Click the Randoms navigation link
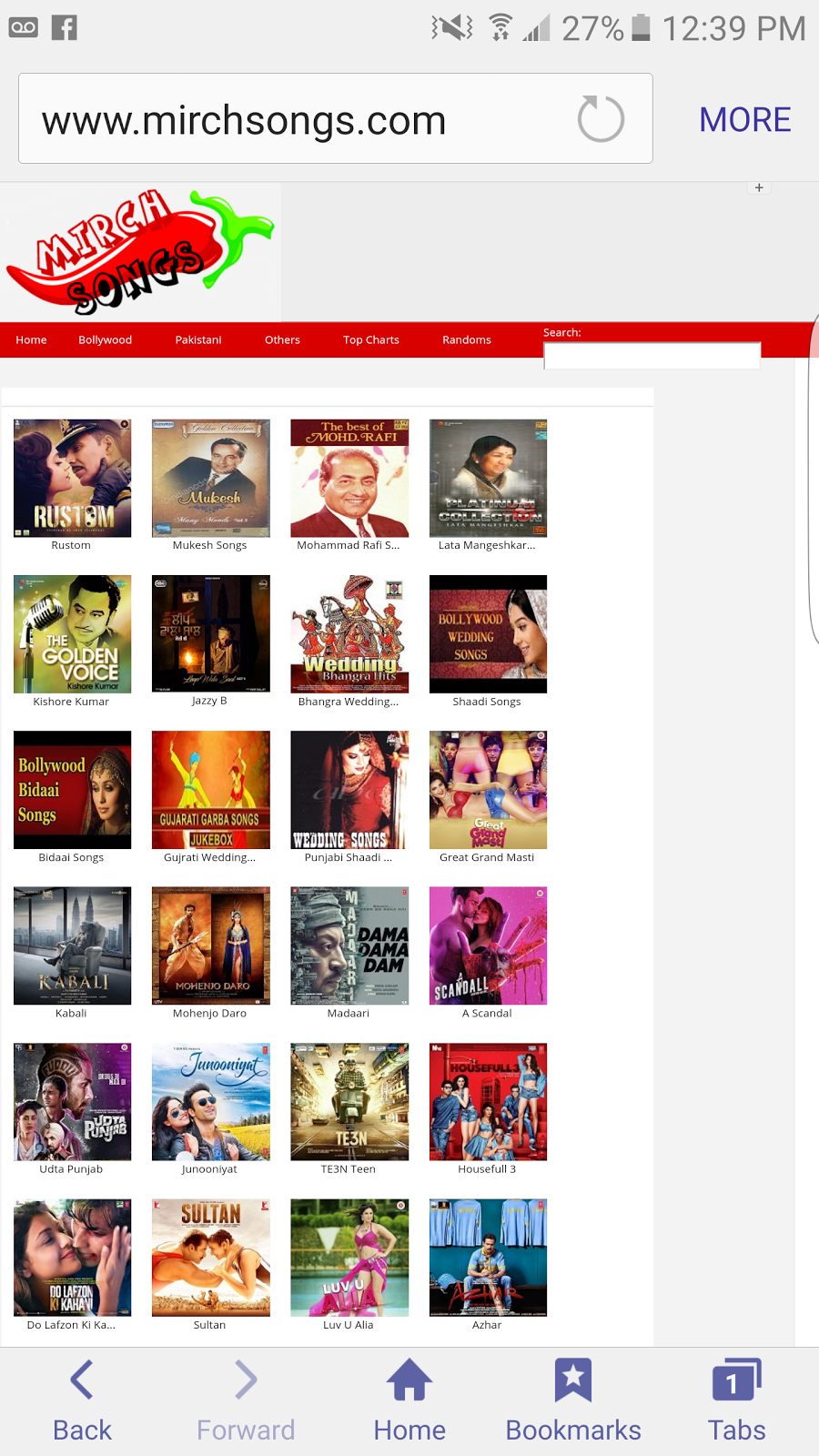Viewport: 819px width, 1456px height. (x=466, y=340)
